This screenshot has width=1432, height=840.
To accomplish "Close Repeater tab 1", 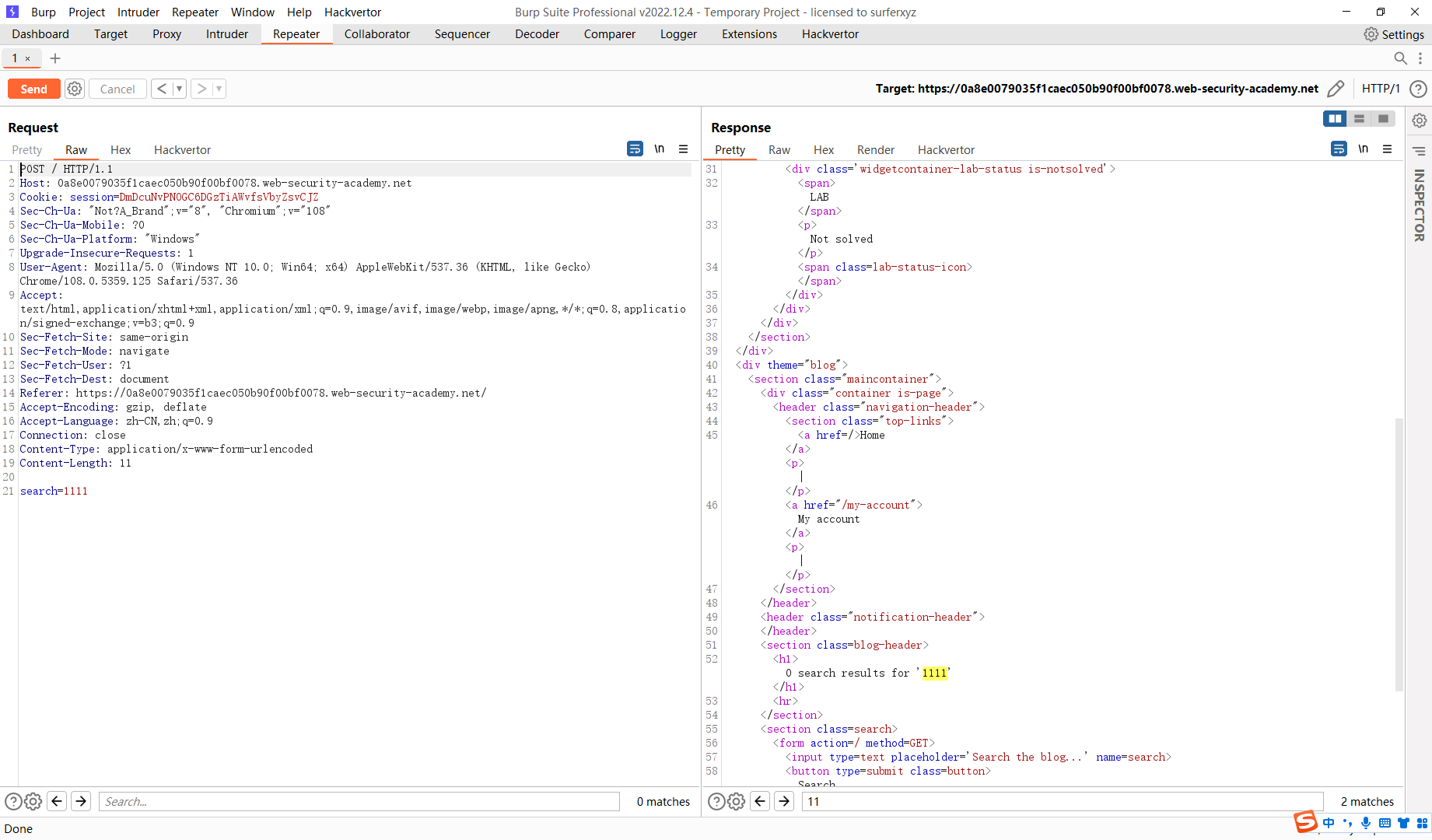I will click(x=28, y=58).
